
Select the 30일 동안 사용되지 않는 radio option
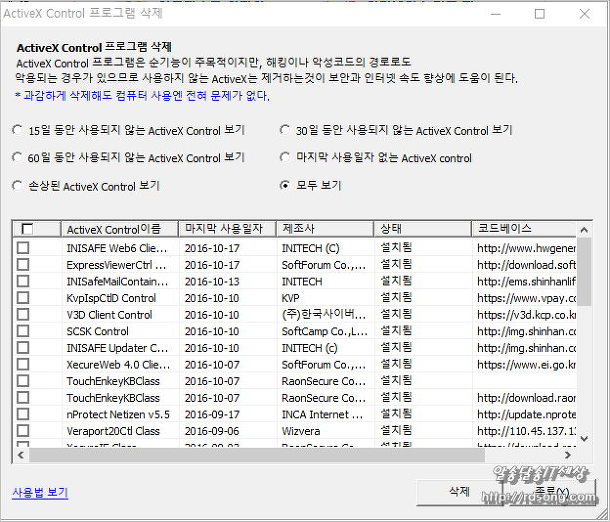click(x=286, y=130)
